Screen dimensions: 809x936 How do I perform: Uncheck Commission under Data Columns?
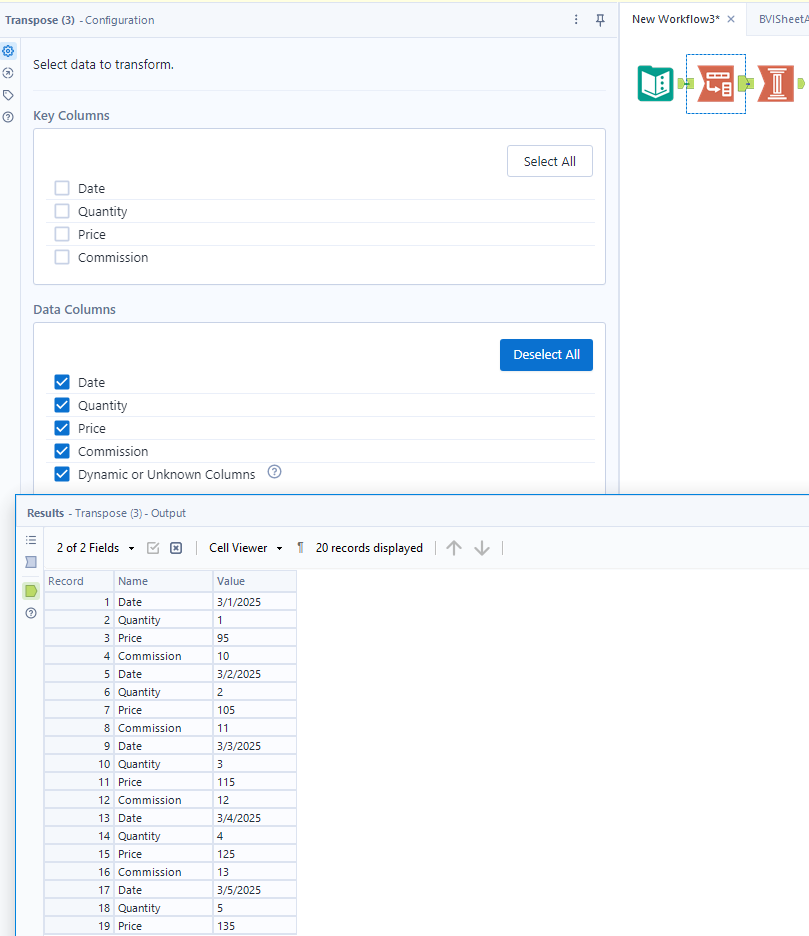tap(62, 451)
